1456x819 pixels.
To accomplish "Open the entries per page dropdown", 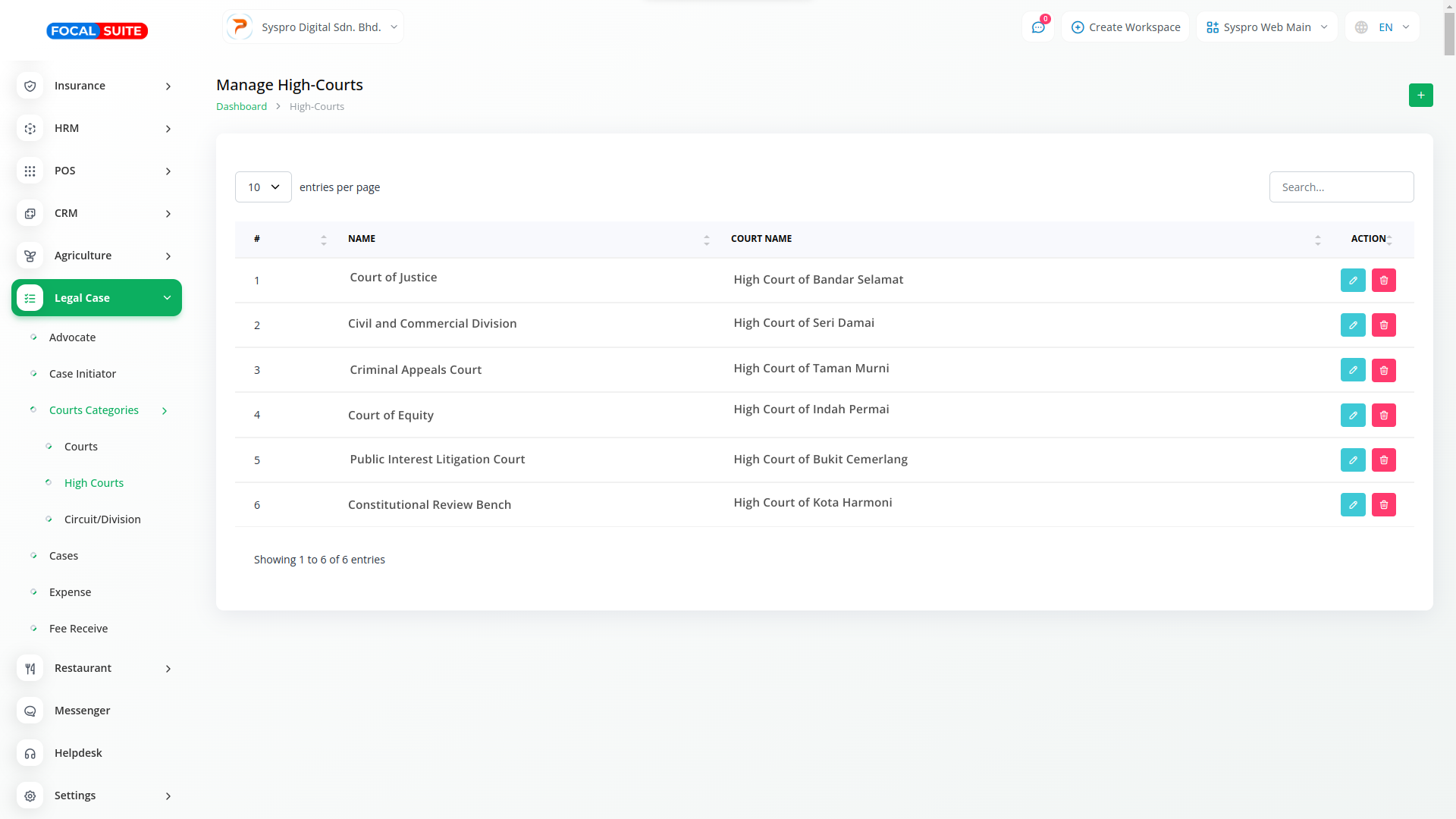I will [x=263, y=187].
